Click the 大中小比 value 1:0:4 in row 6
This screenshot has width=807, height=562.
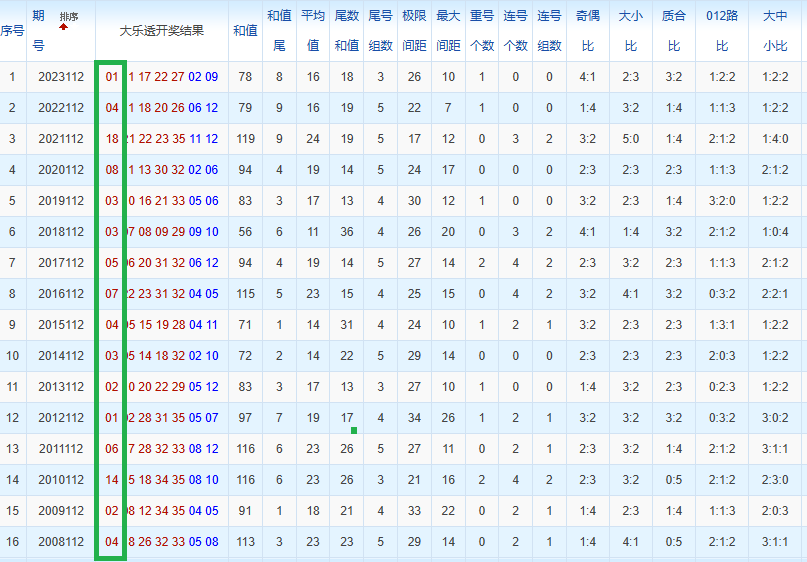[775, 232]
